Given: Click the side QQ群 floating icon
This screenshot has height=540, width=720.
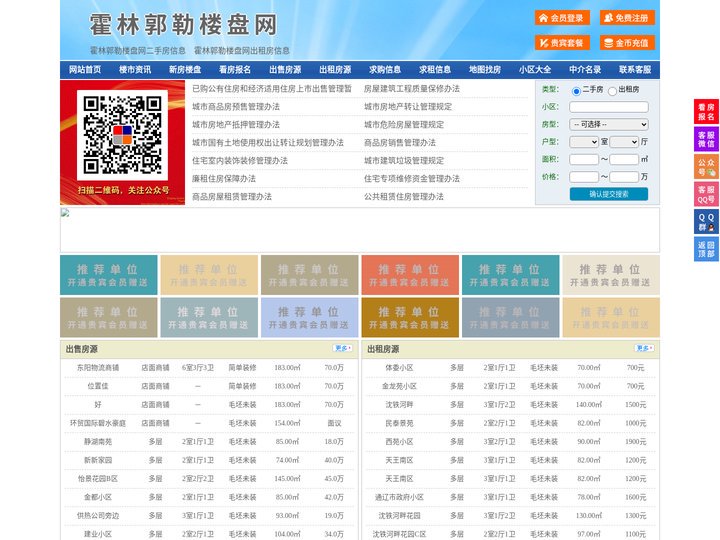Looking at the screenshot, I should [706, 222].
